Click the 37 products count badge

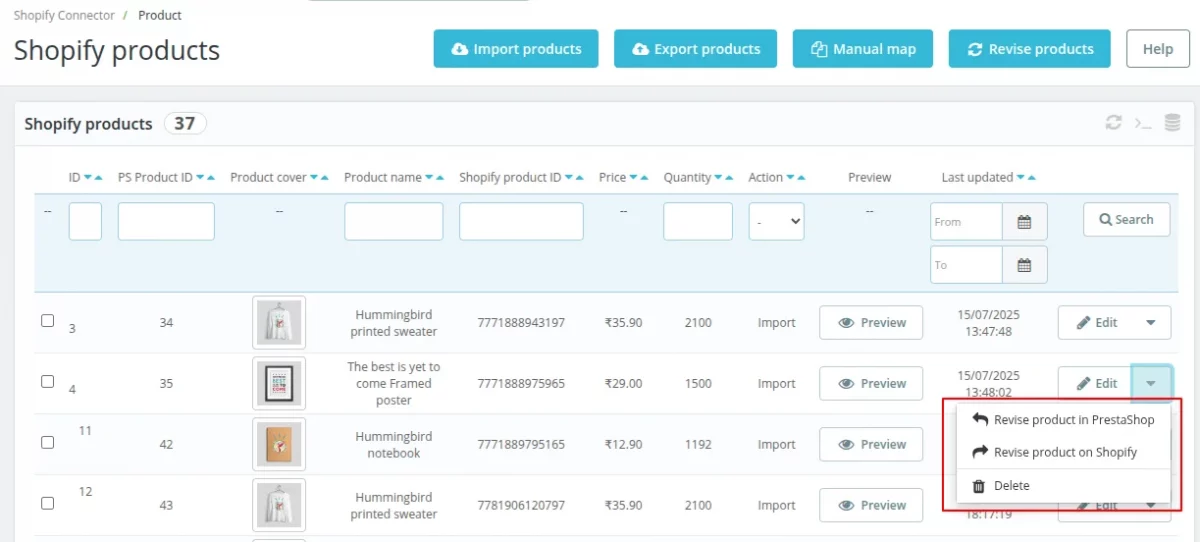coord(184,123)
